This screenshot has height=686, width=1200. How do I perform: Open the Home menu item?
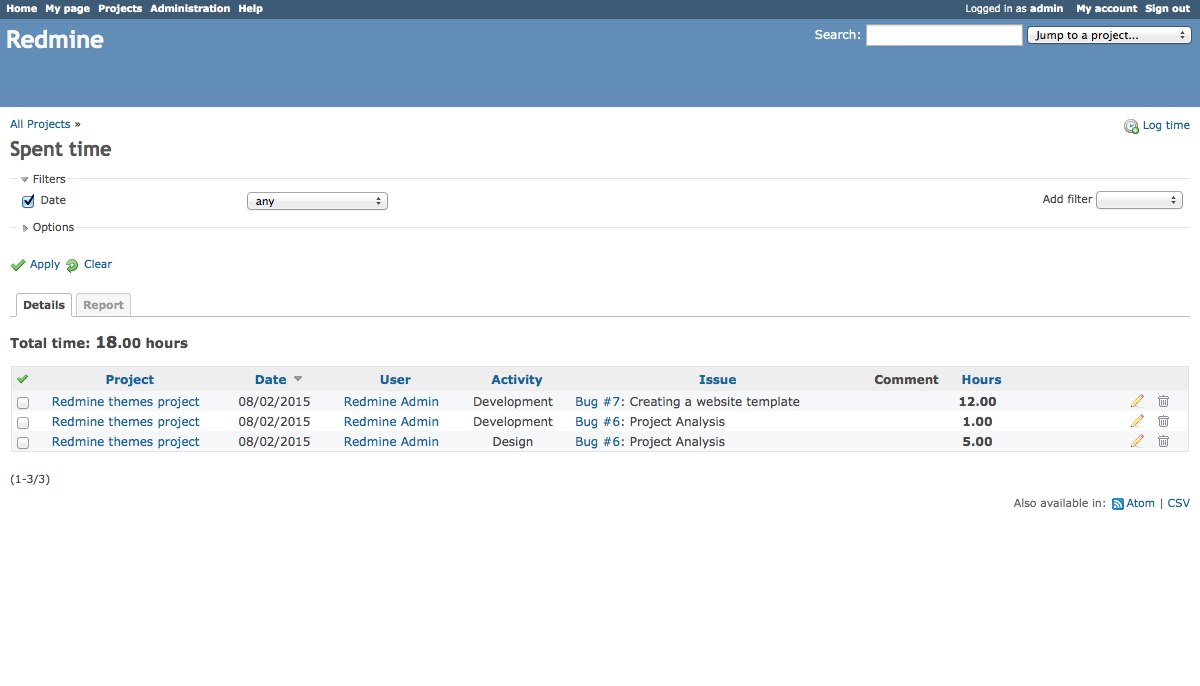[22, 8]
